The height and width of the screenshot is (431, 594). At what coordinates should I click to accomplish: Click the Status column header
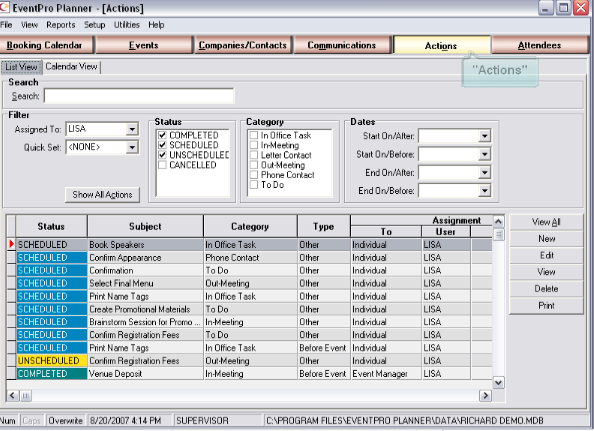coord(51,226)
